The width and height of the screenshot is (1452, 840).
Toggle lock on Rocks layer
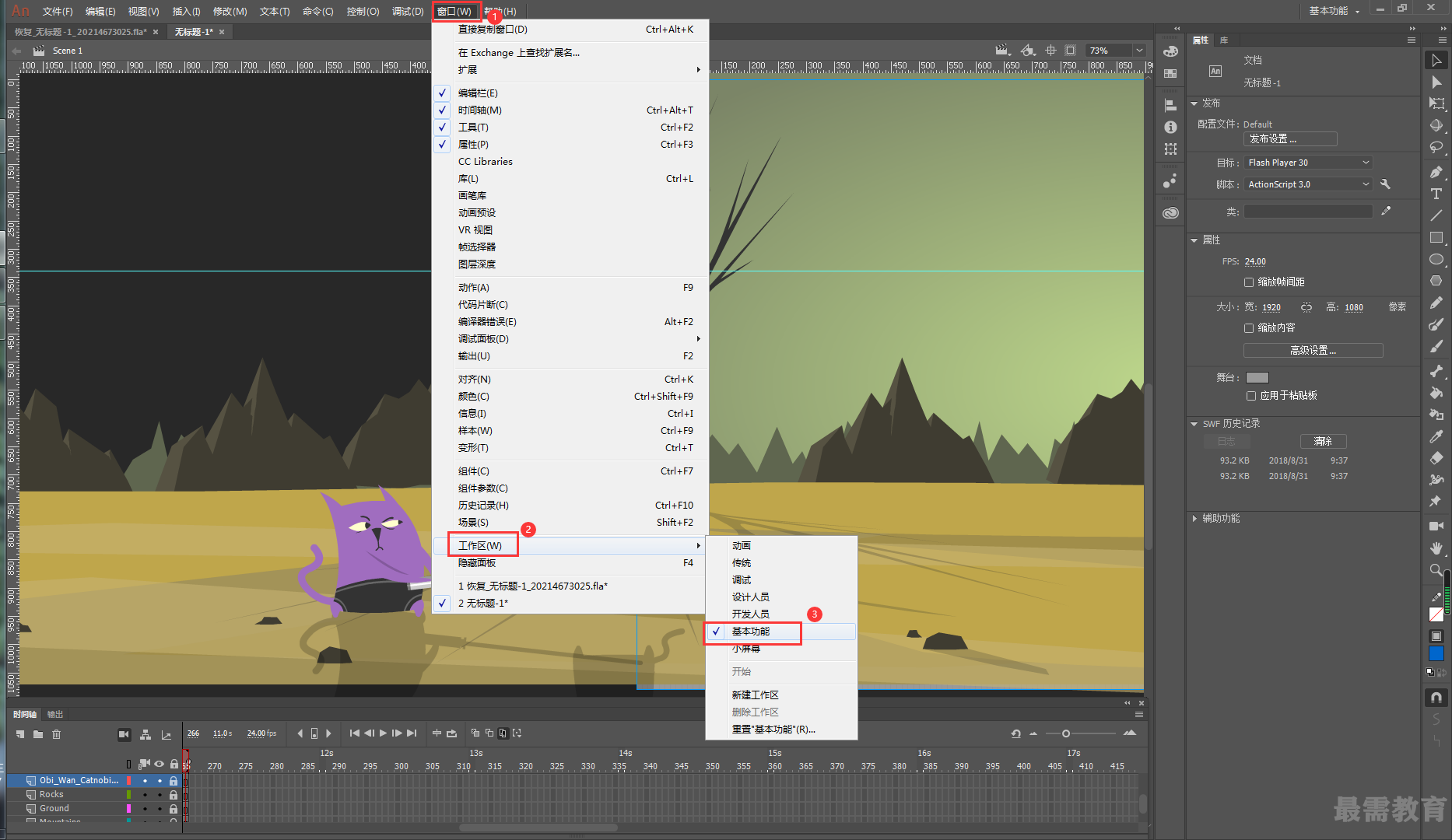pos(174,794)
